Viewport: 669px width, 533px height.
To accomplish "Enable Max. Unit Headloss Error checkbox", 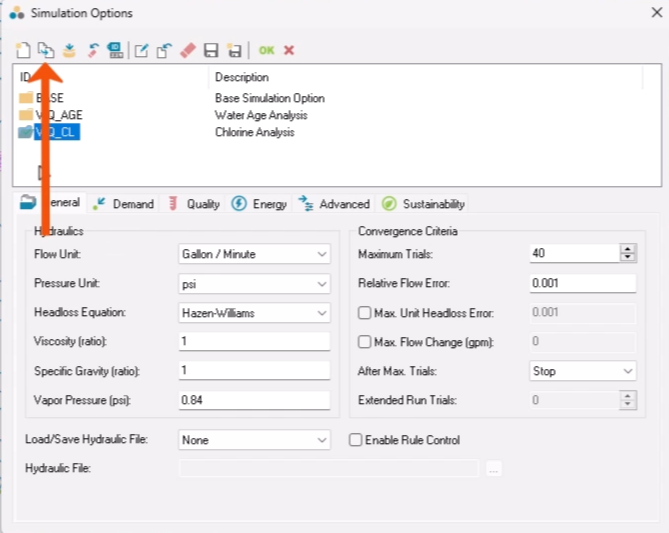I will tap(364, 313).
